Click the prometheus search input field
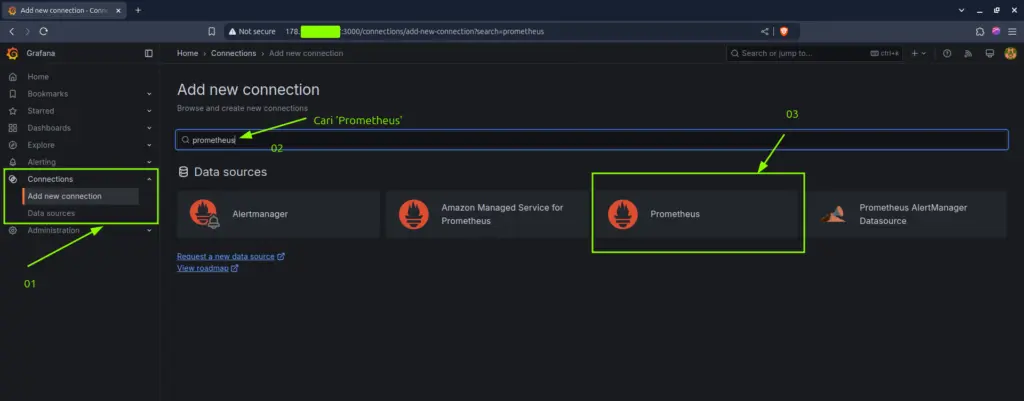This screenshot has height=401, width=1024. point(592,140)
